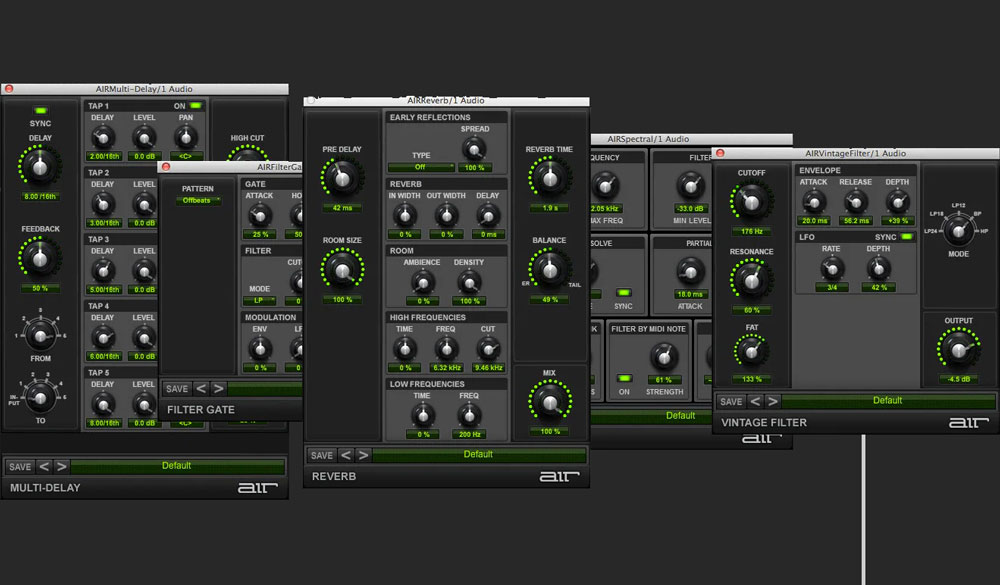
Task: Go to next preset in Filter Gate
Action: [218, 389]
